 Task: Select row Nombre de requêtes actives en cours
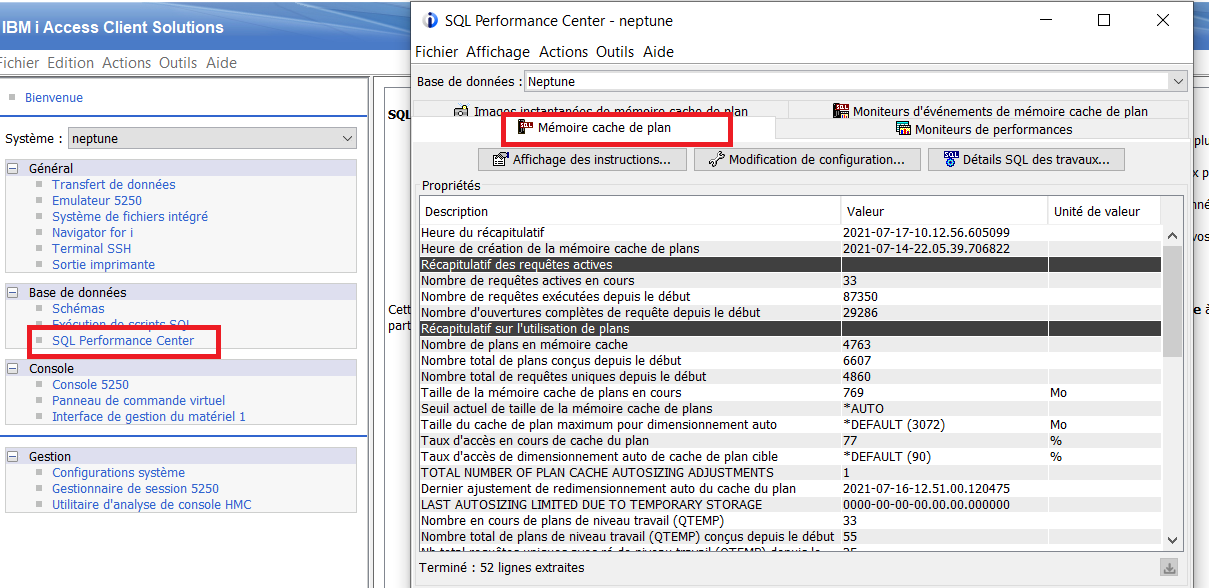click(790, 280)
